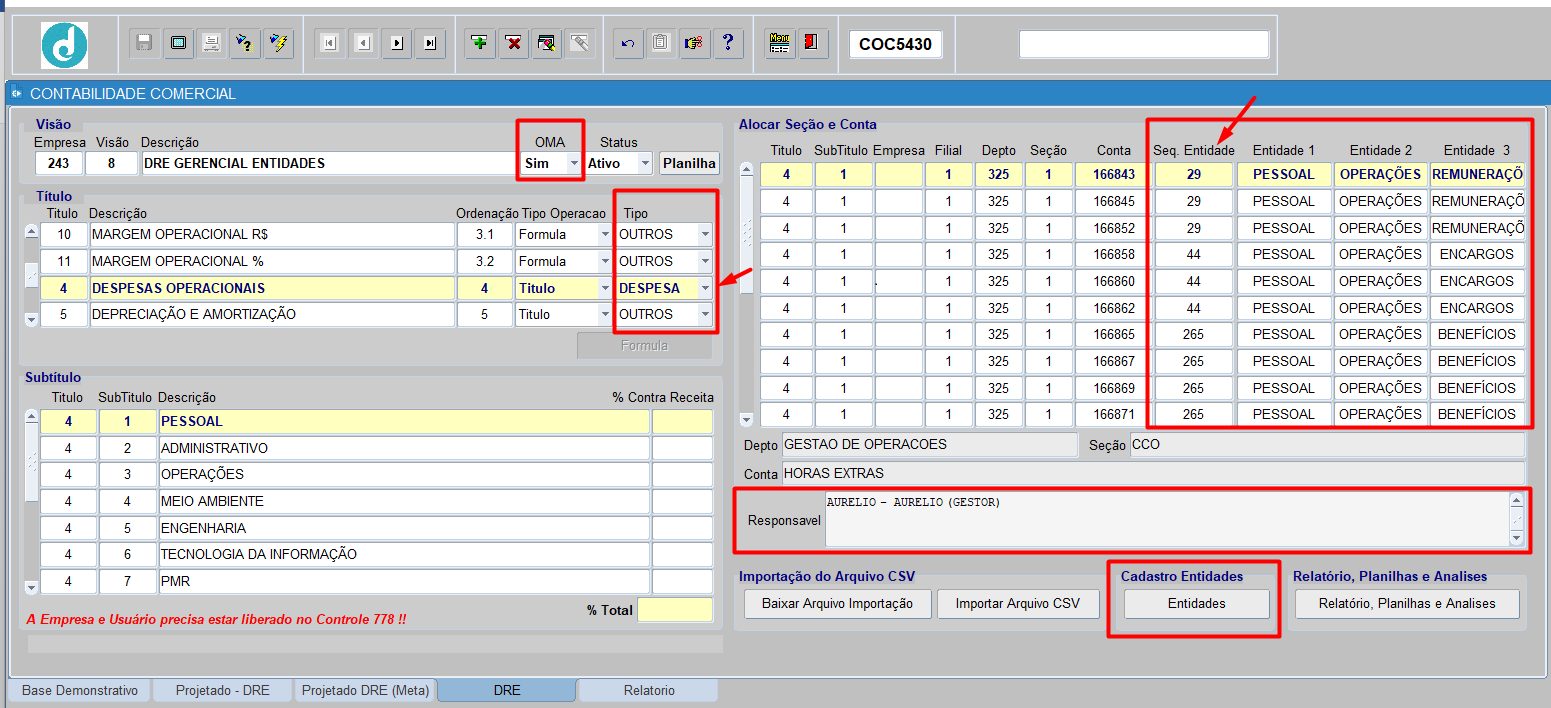Click the Execute Query flashlight lightning icon
Image resolution: width=1551 pixels, height=708 pixels.
coord(279,43)
